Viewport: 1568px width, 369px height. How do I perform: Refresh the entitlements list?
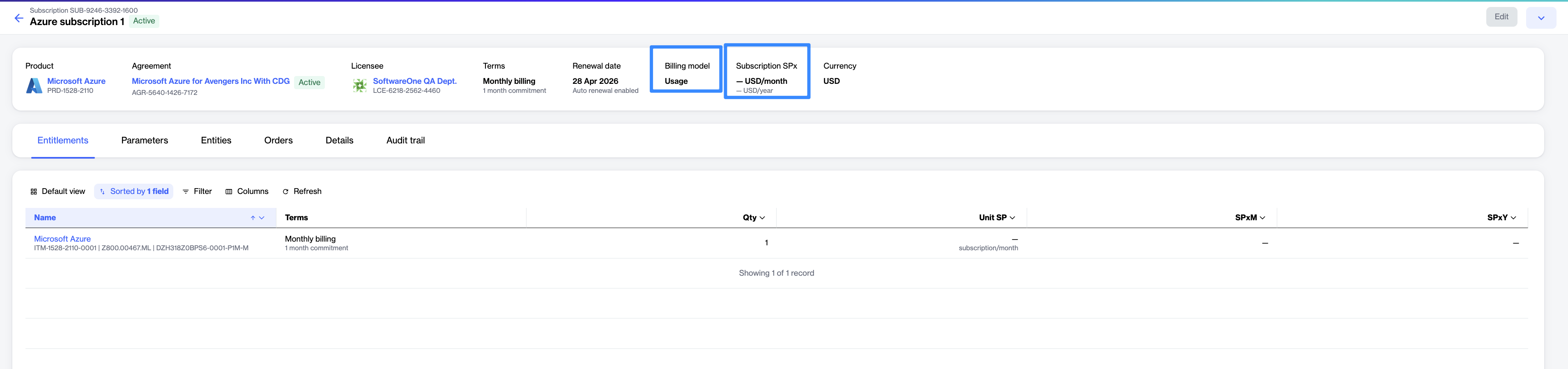(302, 192)
